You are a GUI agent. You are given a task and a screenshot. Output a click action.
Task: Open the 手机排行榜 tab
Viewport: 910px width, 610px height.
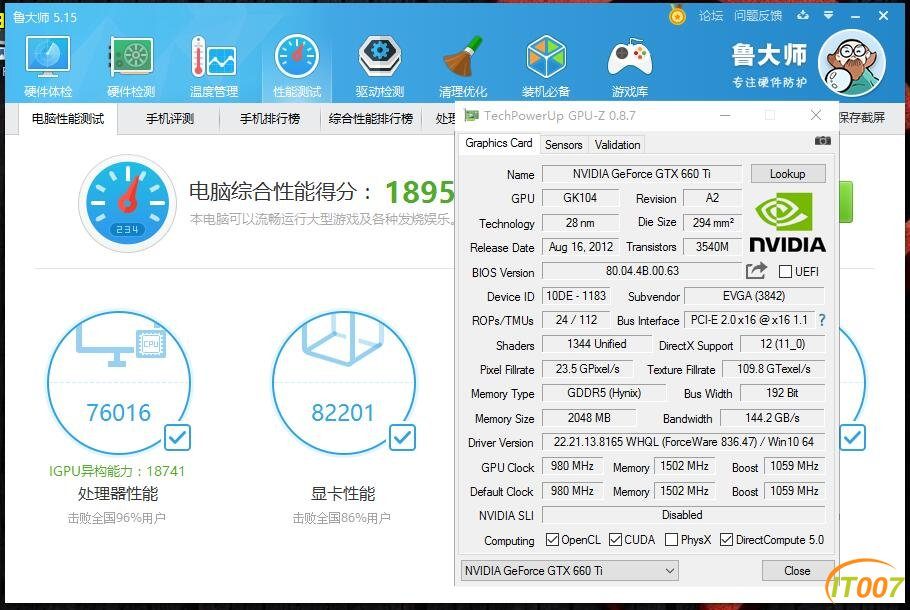[270, 118]
